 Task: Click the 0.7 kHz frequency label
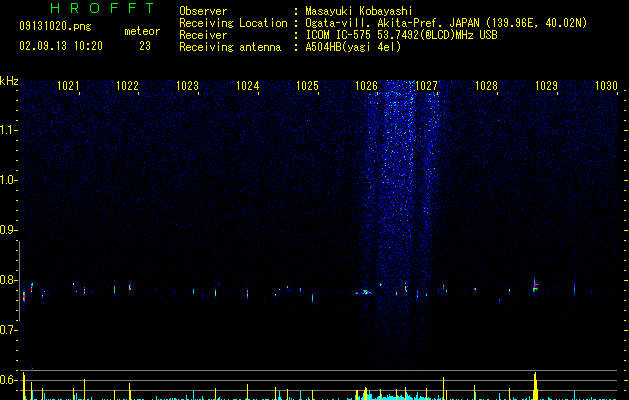pos(8,330)
